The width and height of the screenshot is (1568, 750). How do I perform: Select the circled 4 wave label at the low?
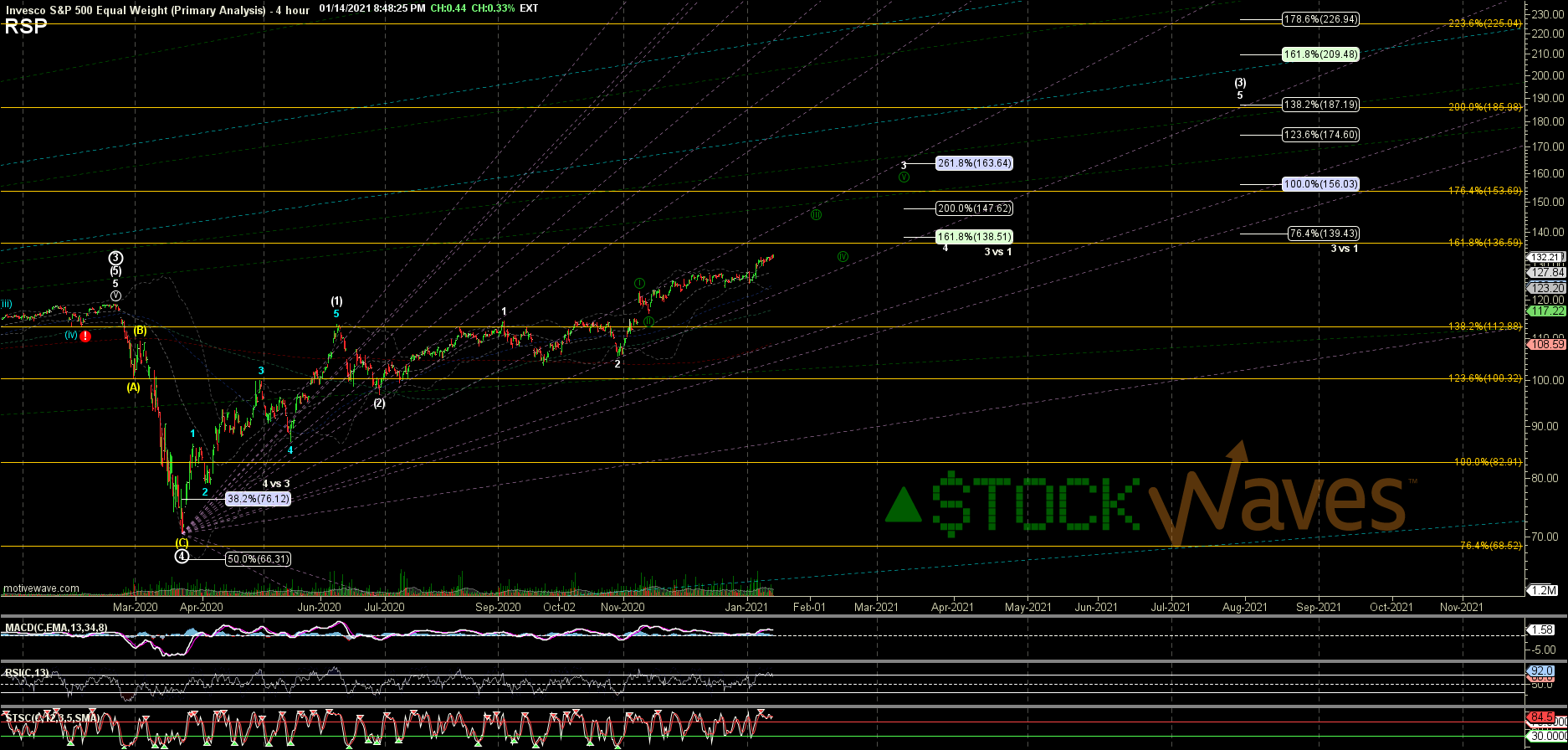point(182,556)
